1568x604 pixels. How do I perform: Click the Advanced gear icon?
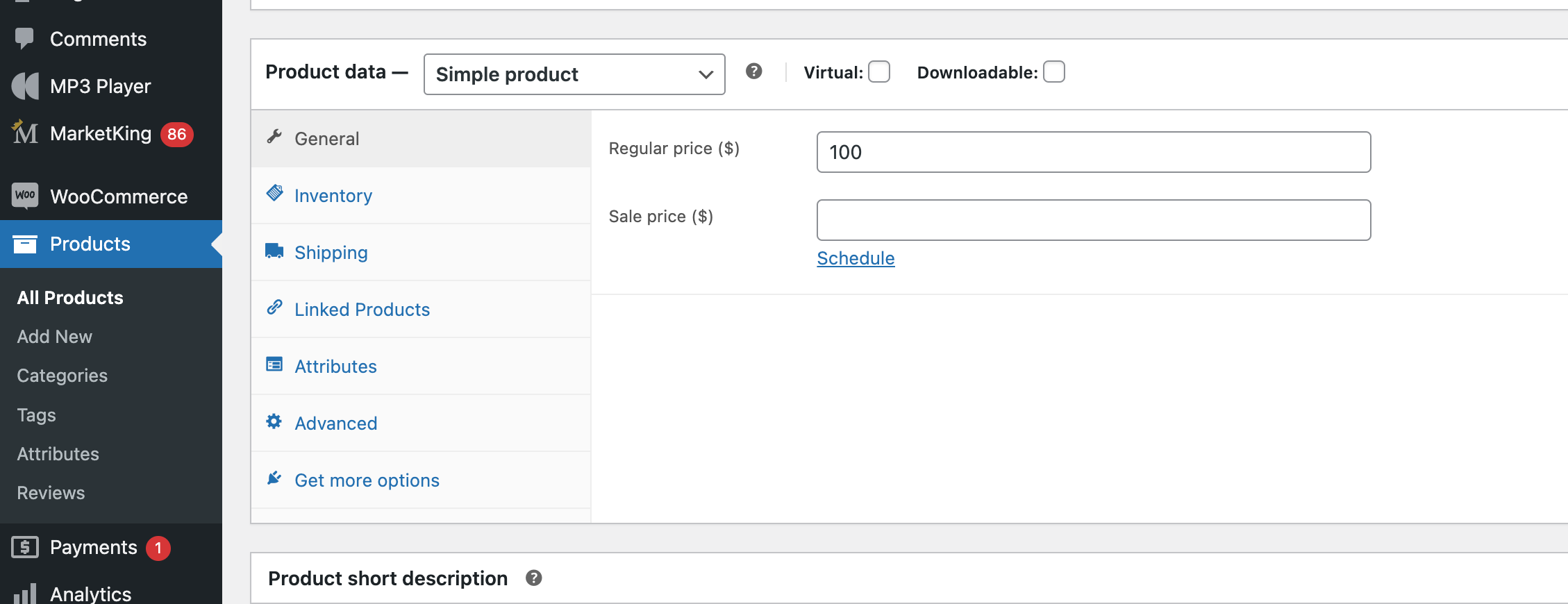pyautogui.click(x=274, y=421)
